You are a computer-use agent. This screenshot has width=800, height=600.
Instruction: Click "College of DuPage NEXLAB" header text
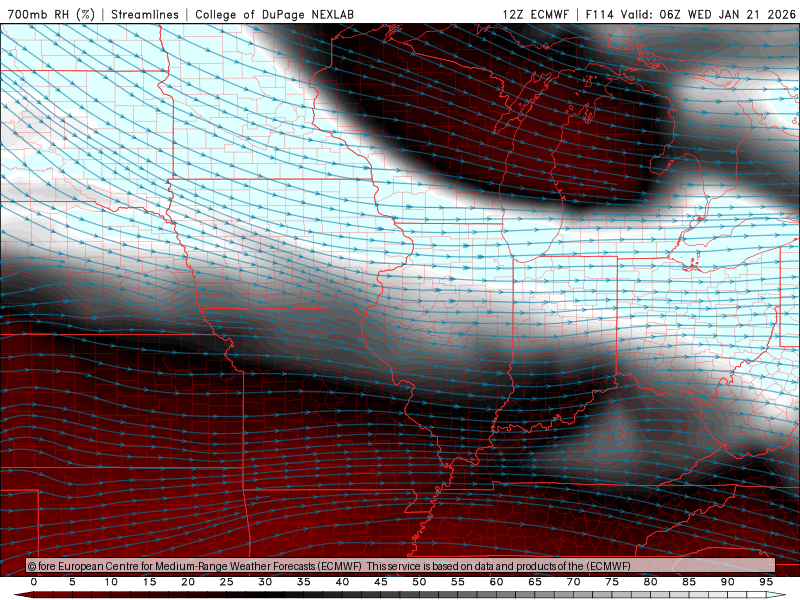pos(274,14)
